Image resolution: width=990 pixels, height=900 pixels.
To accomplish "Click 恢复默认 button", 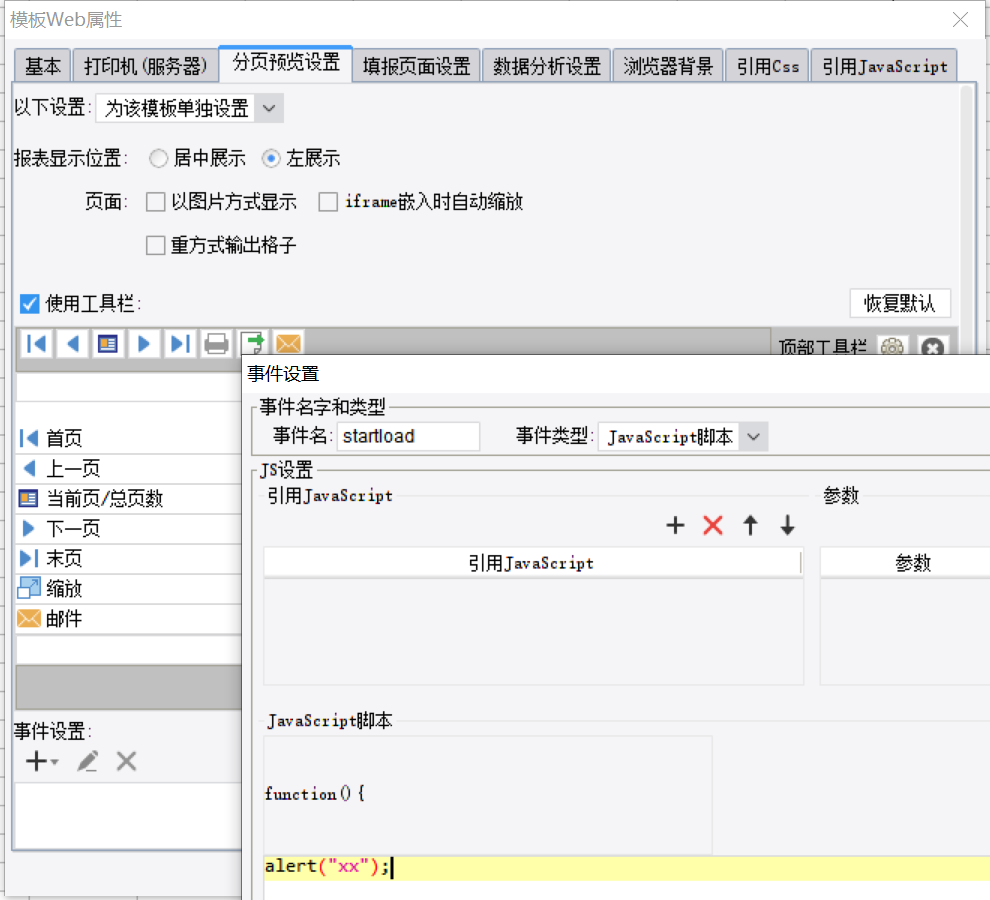I will coord(900,303).
